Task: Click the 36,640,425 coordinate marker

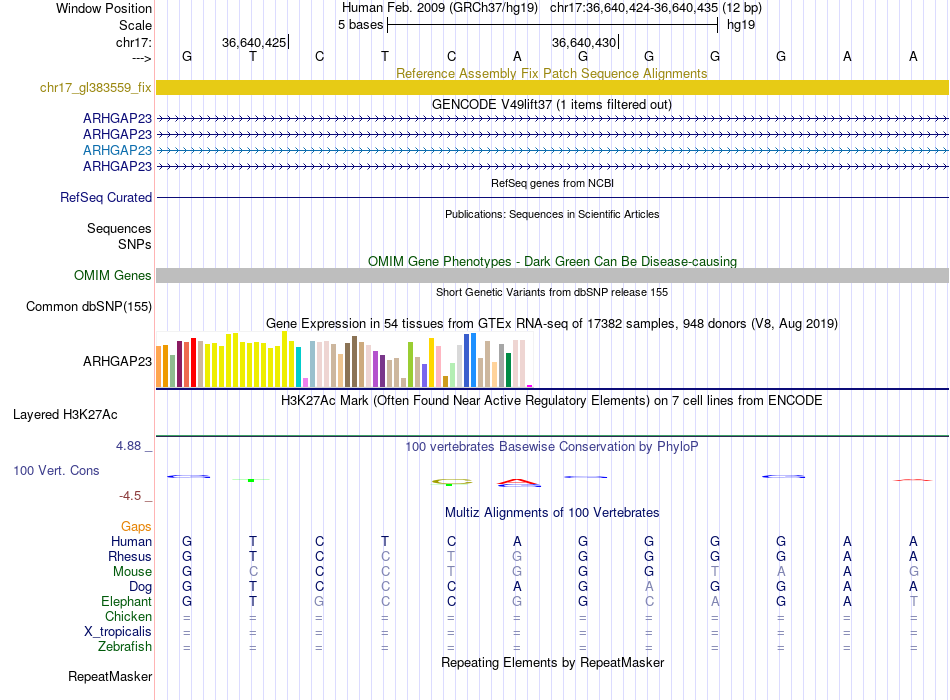Action: [254, 42]
